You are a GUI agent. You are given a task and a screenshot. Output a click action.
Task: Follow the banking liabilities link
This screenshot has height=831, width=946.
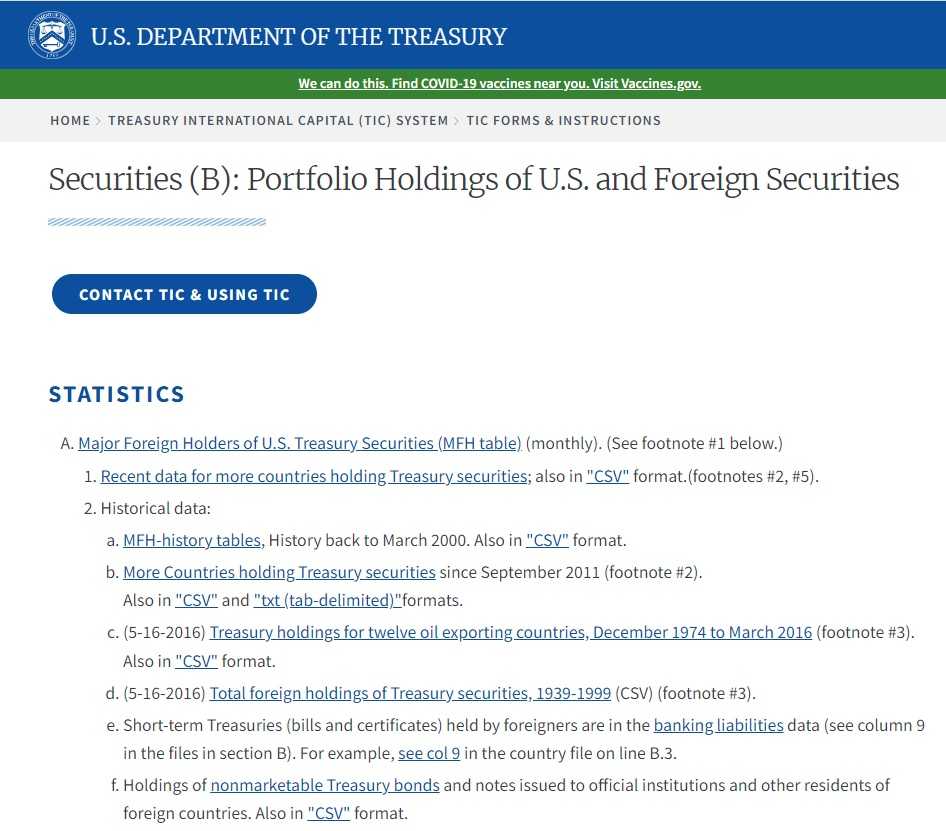click(x=718, y=725)
